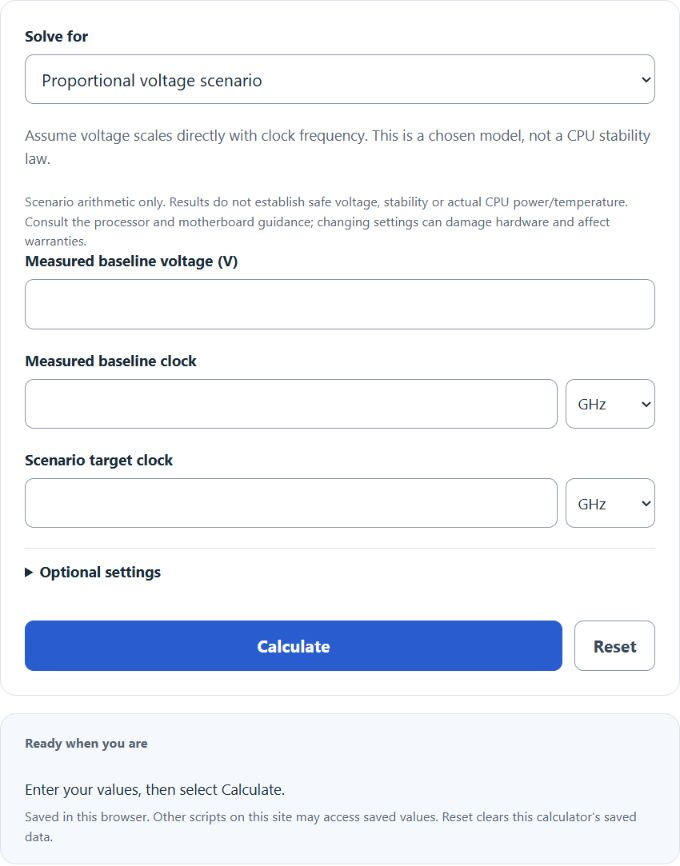This screenshot has width=680, height=866.
Task: Click the Enter your values instruction text
Action: click(155, 790)
